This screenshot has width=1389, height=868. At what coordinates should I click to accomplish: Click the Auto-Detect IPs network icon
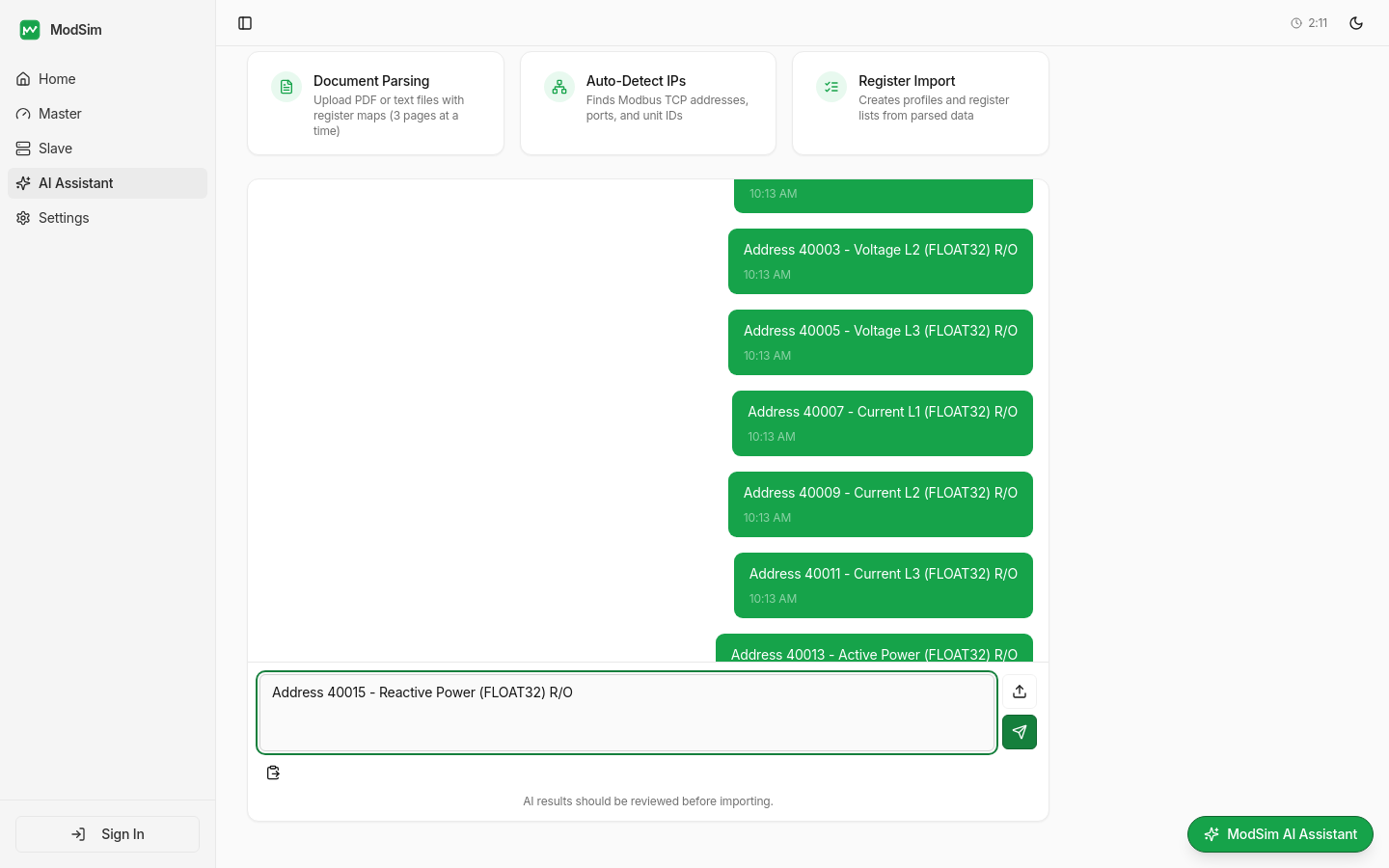tap(559, 87)
